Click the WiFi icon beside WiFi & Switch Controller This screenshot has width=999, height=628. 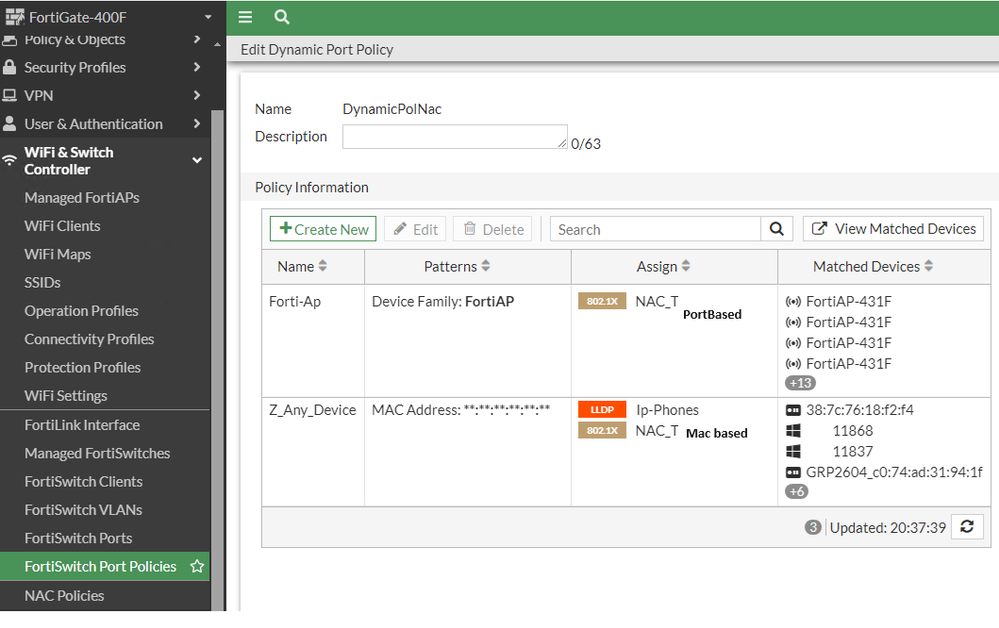[x=10, y=161]
